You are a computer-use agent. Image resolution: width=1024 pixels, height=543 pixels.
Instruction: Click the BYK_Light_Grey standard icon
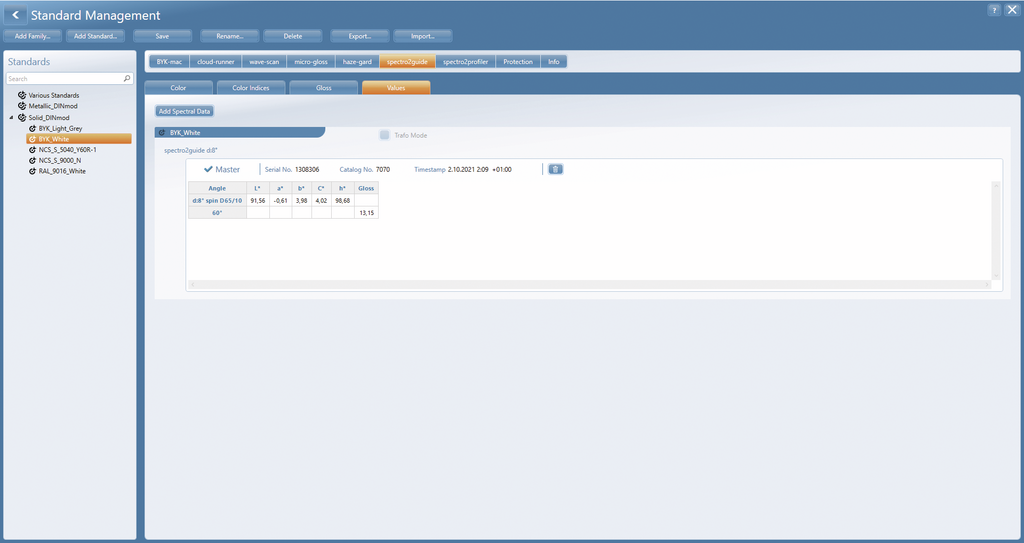(33, 129)
